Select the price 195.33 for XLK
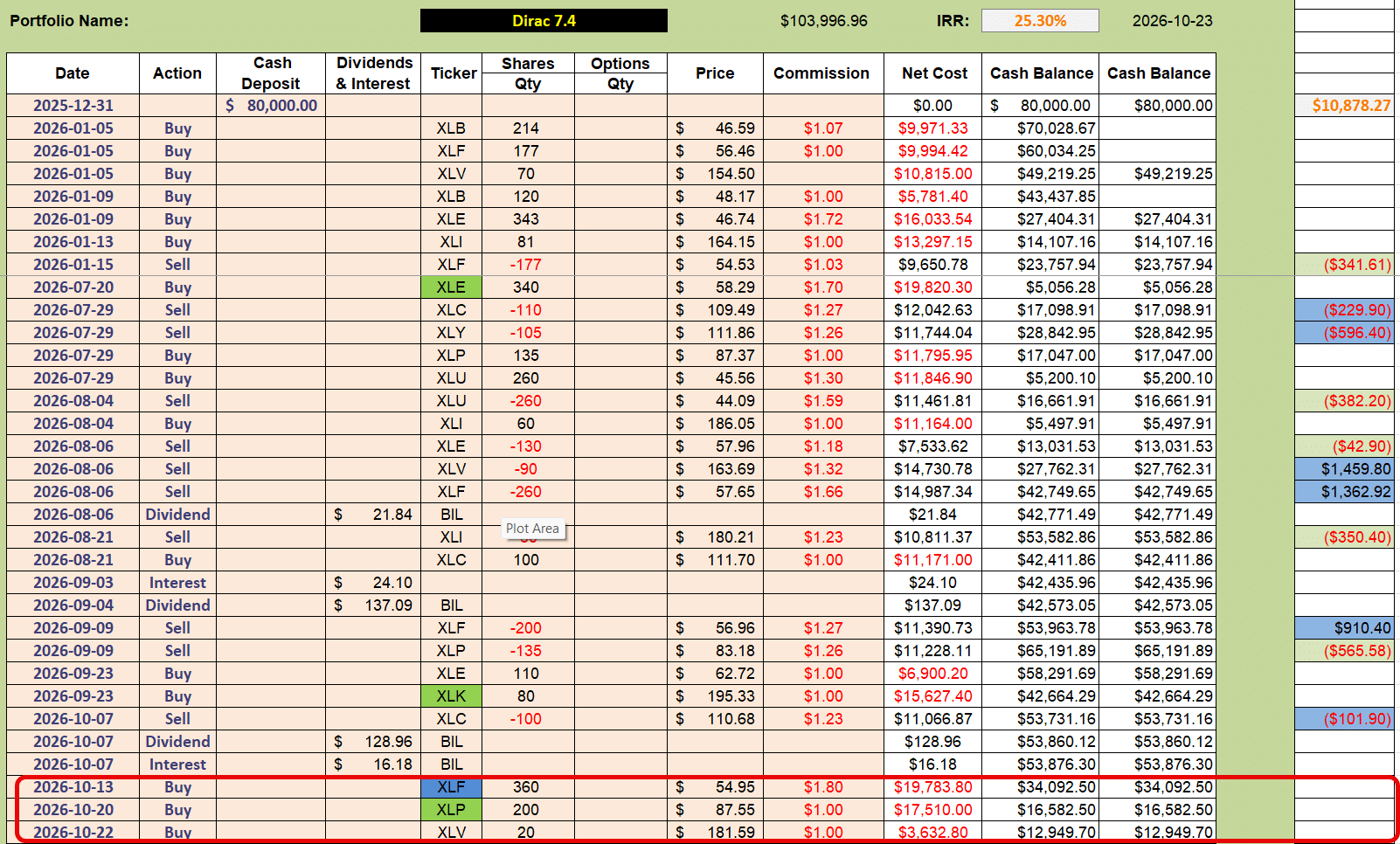Viewport: 1400px width, 844px height. point(715,696)
